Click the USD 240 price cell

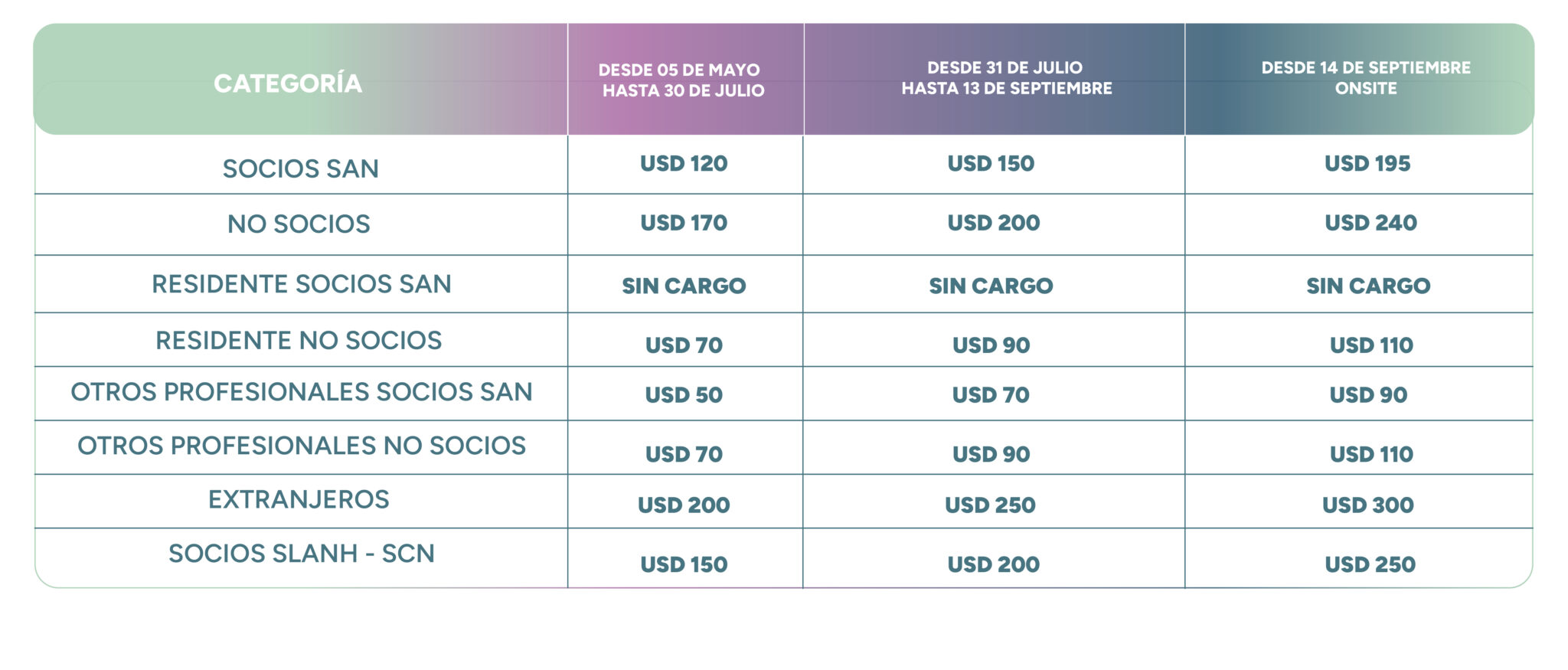1370,223
